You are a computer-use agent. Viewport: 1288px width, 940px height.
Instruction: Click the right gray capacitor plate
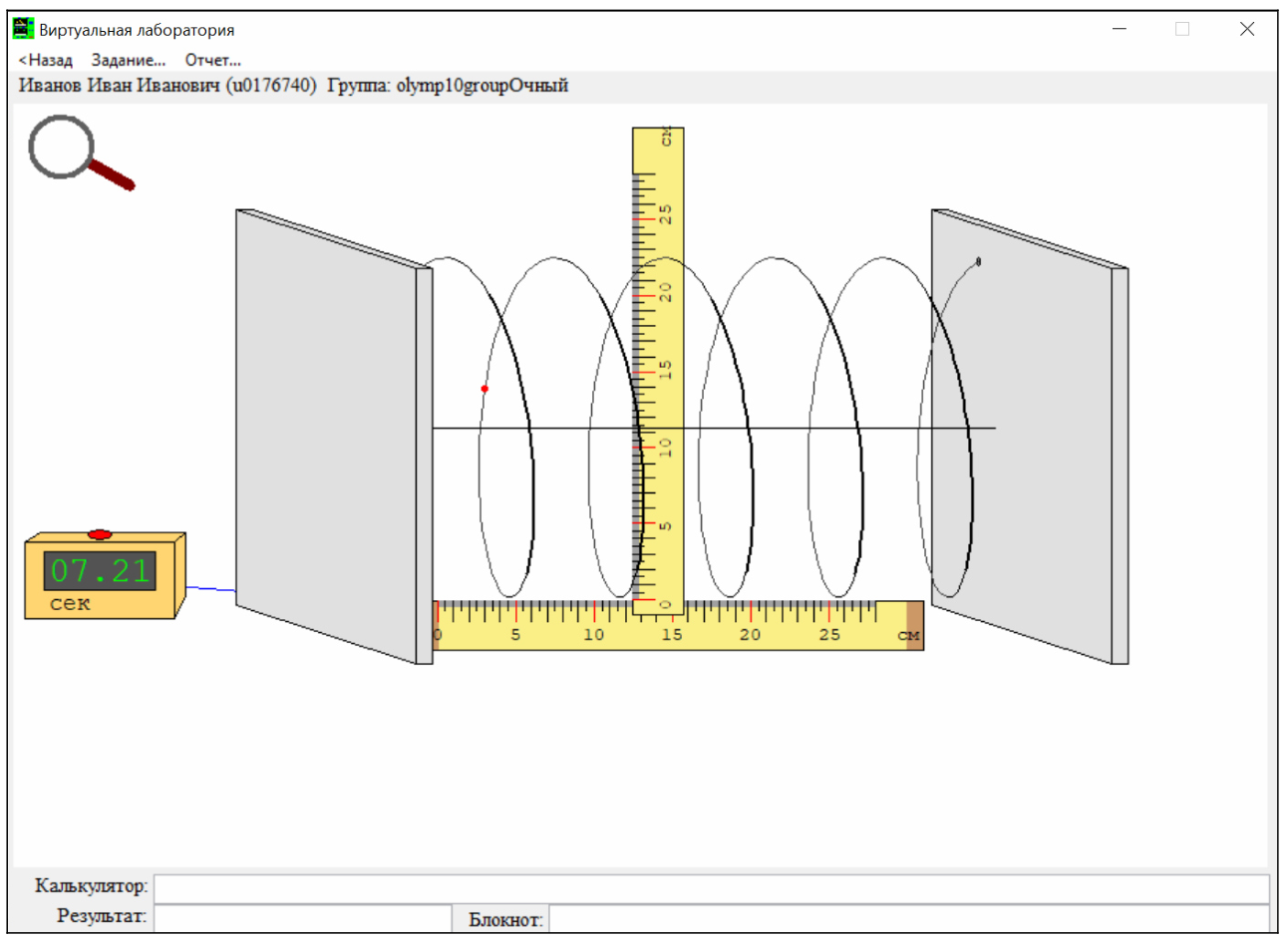1030,437
